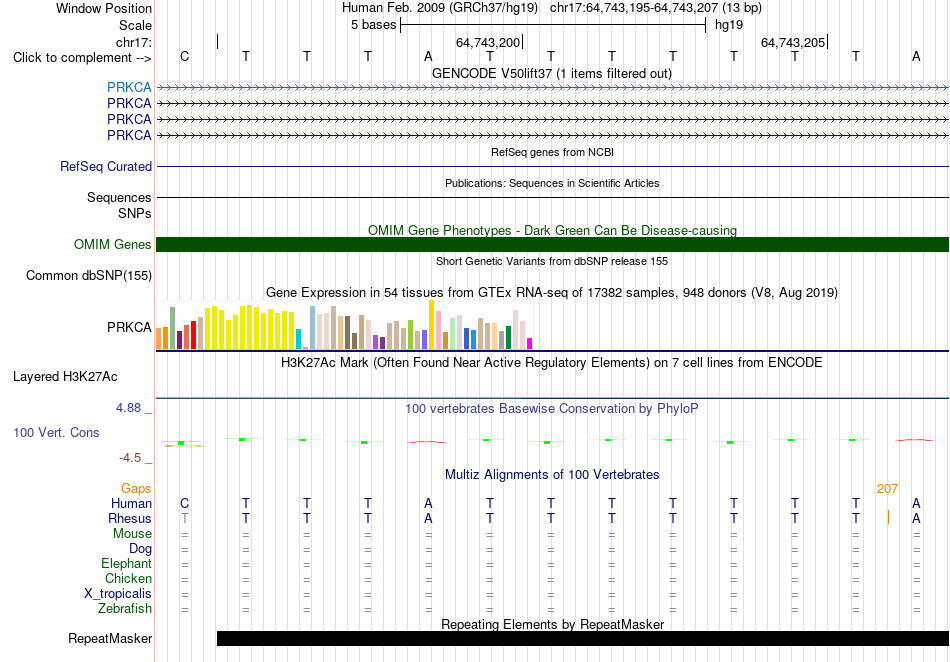Click the orange 207 gap count
The width and height of the screenshot is (950, 662).
(887, 489)
